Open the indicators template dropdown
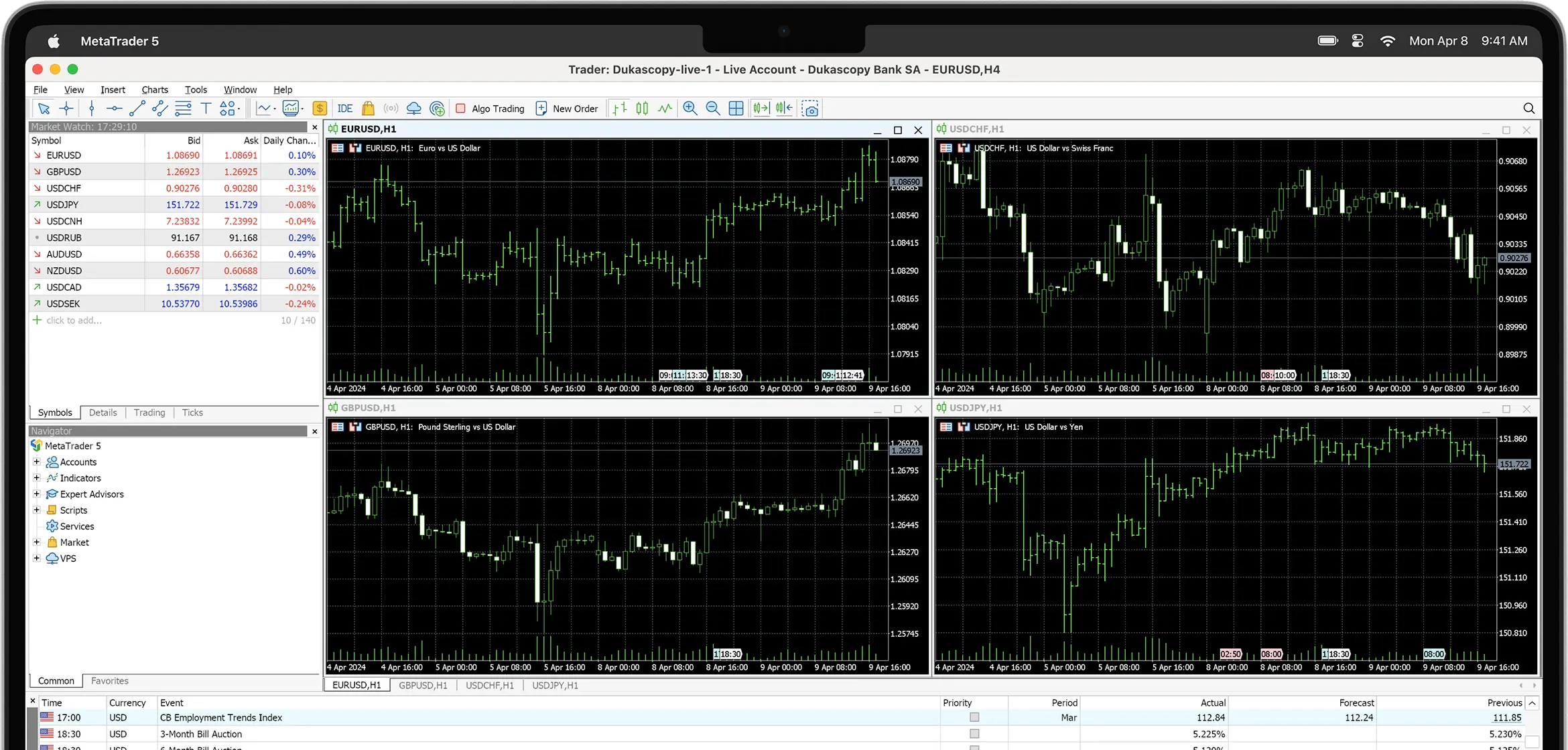The image size is (1568, 750). 302,108
